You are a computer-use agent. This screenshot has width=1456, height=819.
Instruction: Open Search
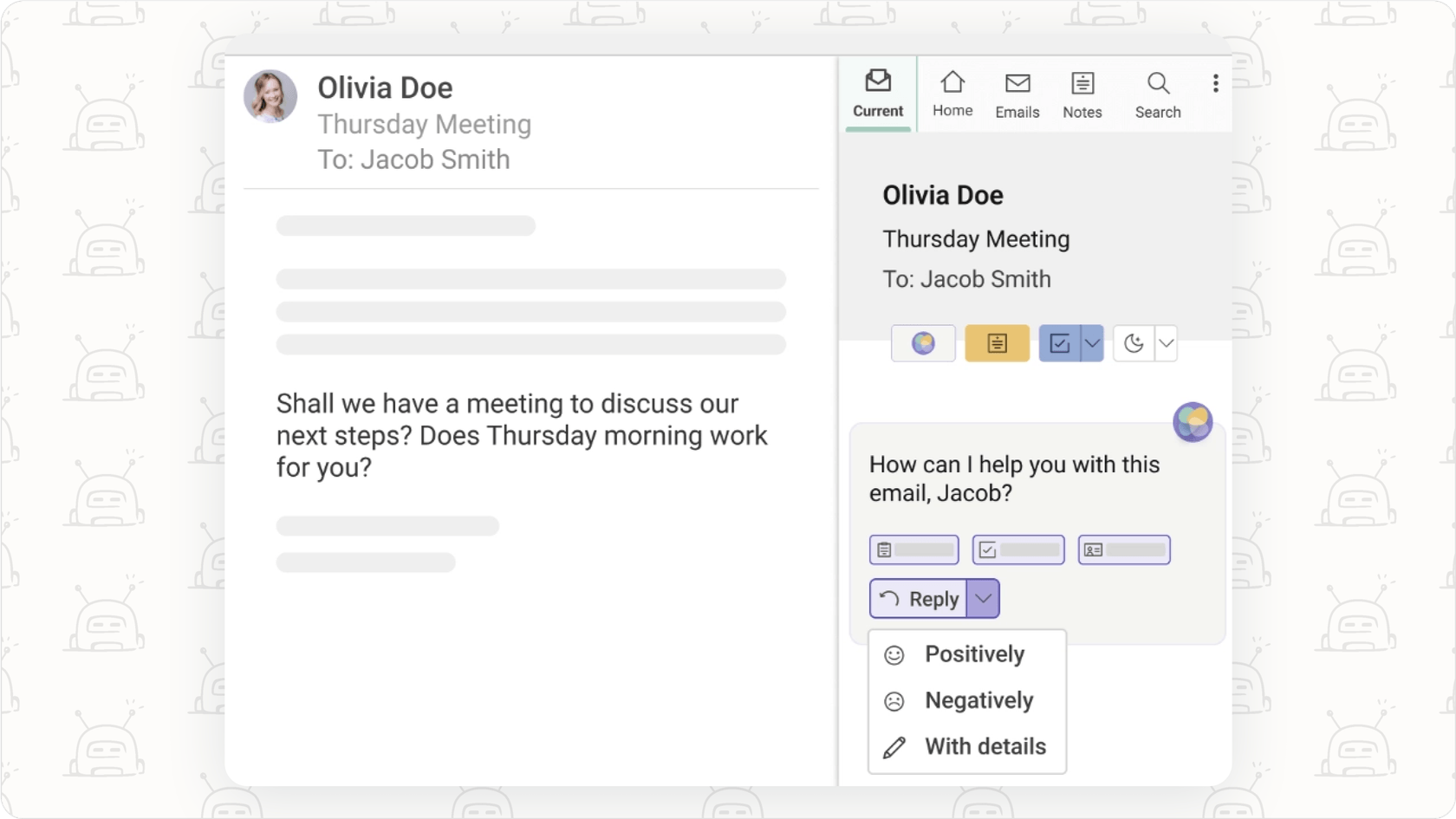pos(1158,94)
